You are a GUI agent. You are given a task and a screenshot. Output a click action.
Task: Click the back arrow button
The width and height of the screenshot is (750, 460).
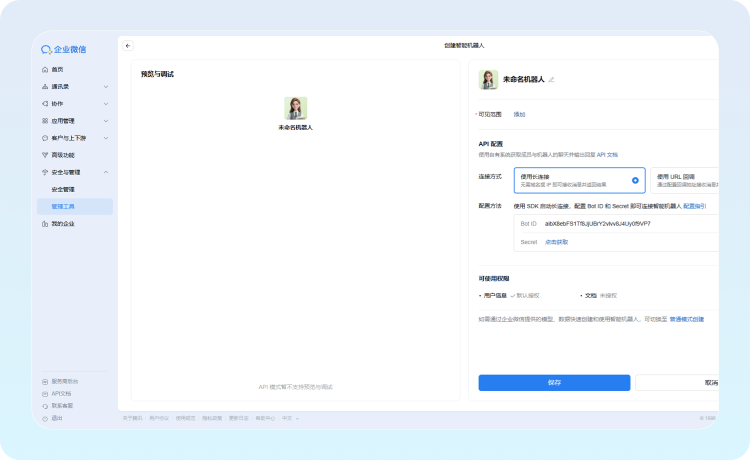click(128, 46)
